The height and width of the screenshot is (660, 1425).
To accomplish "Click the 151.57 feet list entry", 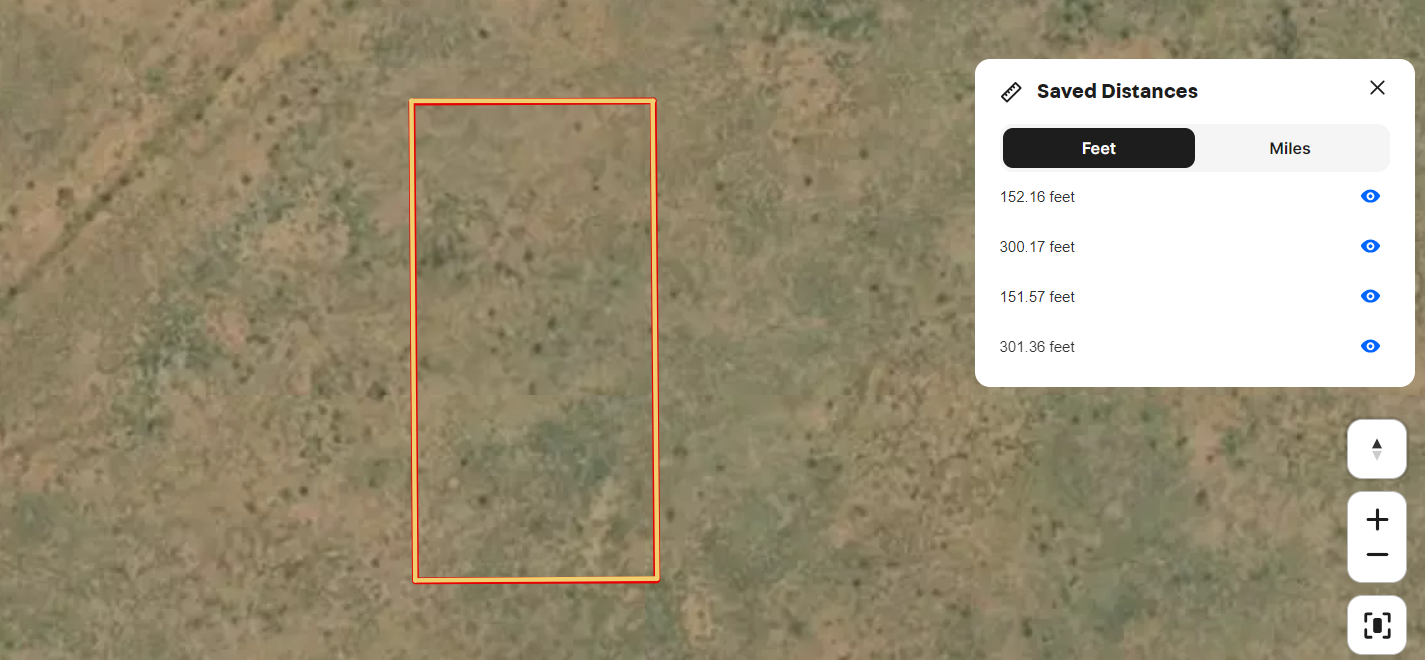I will click(1037, 297).
